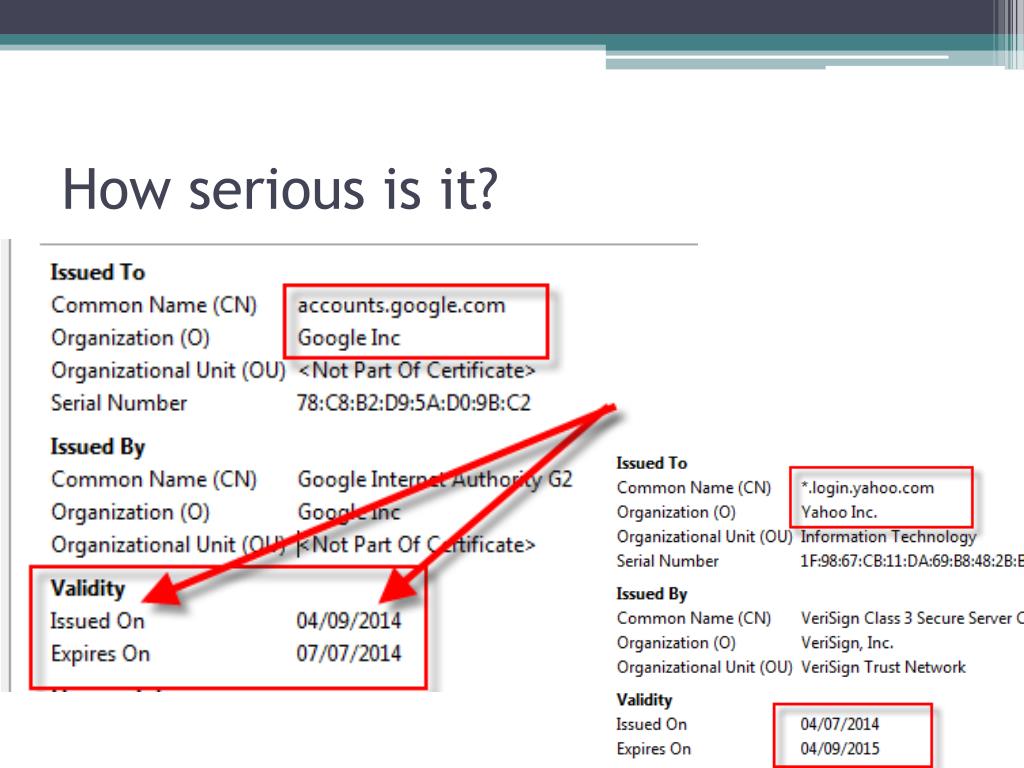The height and width of the screenshot is (768, 1024).
Task: Click the Issued To heading above accounts.google.com
Action: 98,272
